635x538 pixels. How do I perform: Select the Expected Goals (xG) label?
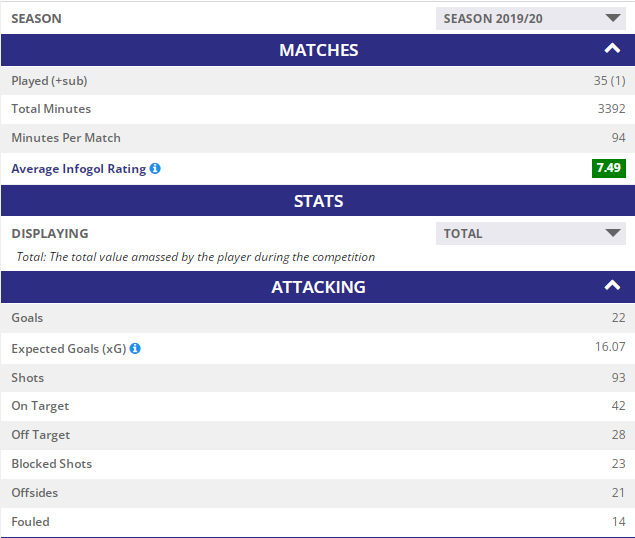[69, 349]
